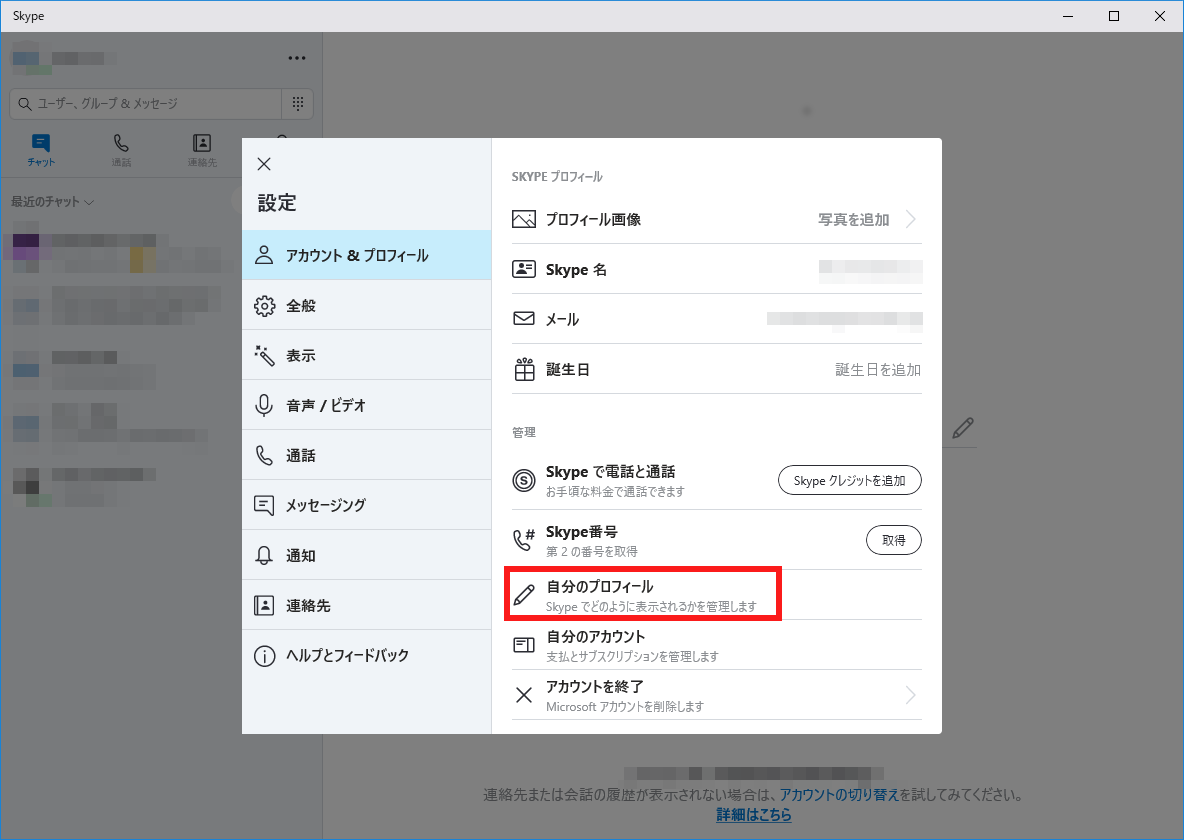
Task: Click the message icon beside メッセージング
Action: [264, 505]
